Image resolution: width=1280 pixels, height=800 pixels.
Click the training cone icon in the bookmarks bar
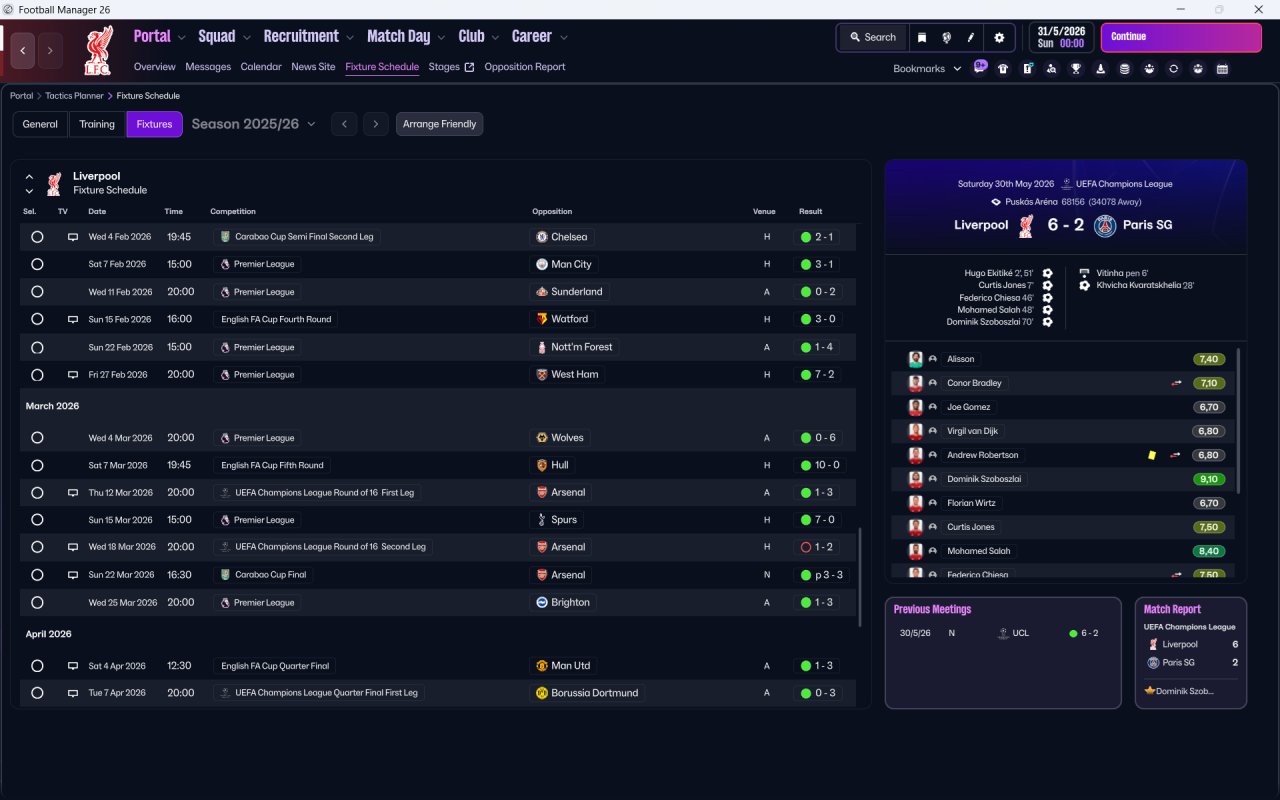1101,69
